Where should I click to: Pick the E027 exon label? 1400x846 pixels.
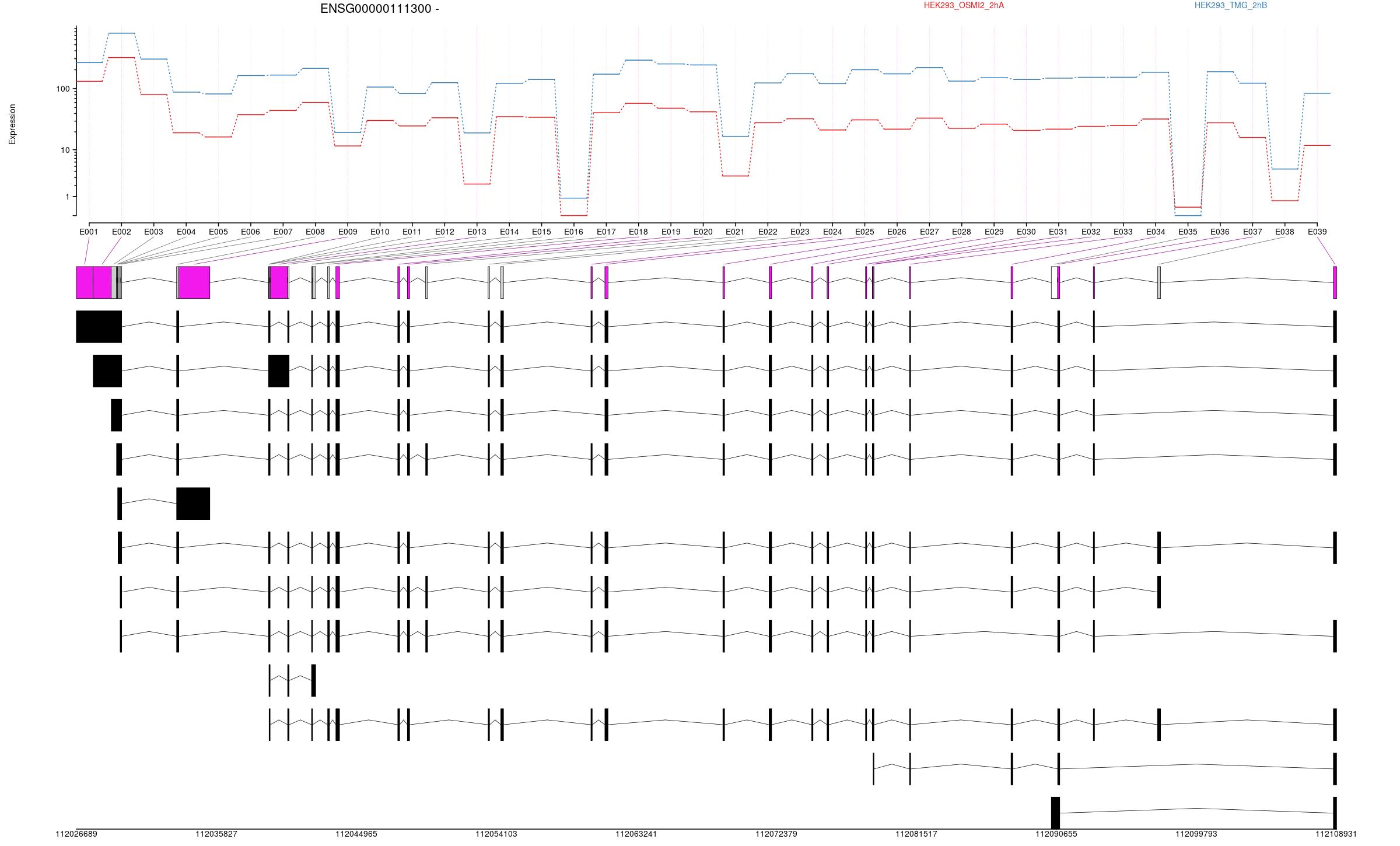coord(929,232)
